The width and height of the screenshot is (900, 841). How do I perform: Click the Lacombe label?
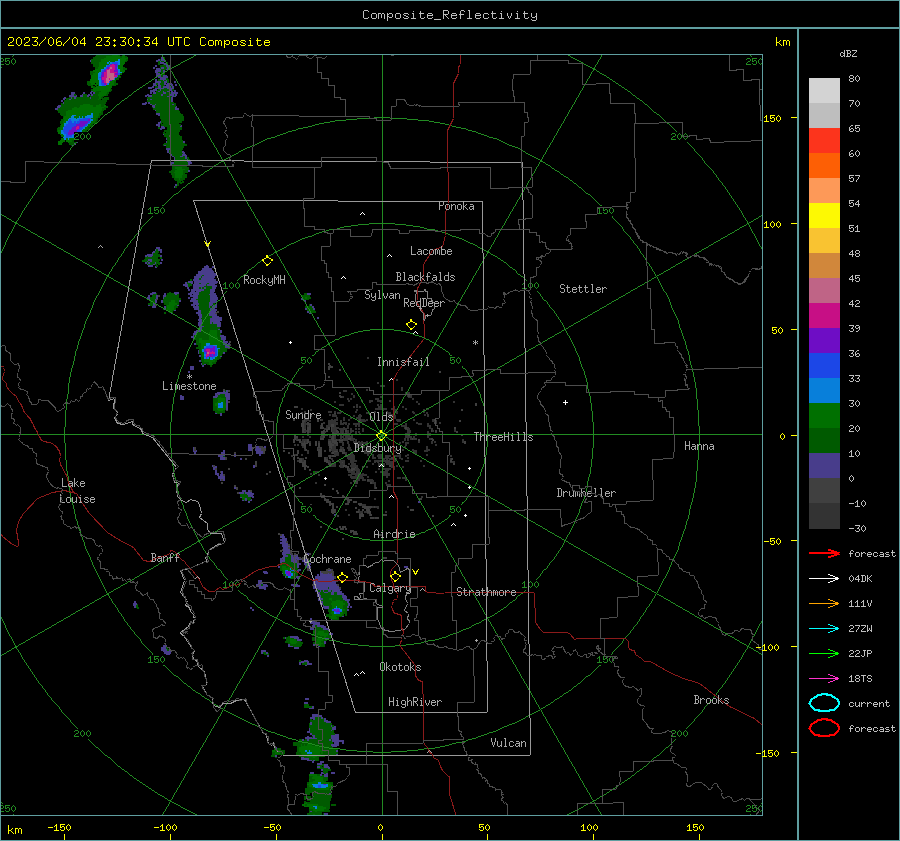point(431,251)
